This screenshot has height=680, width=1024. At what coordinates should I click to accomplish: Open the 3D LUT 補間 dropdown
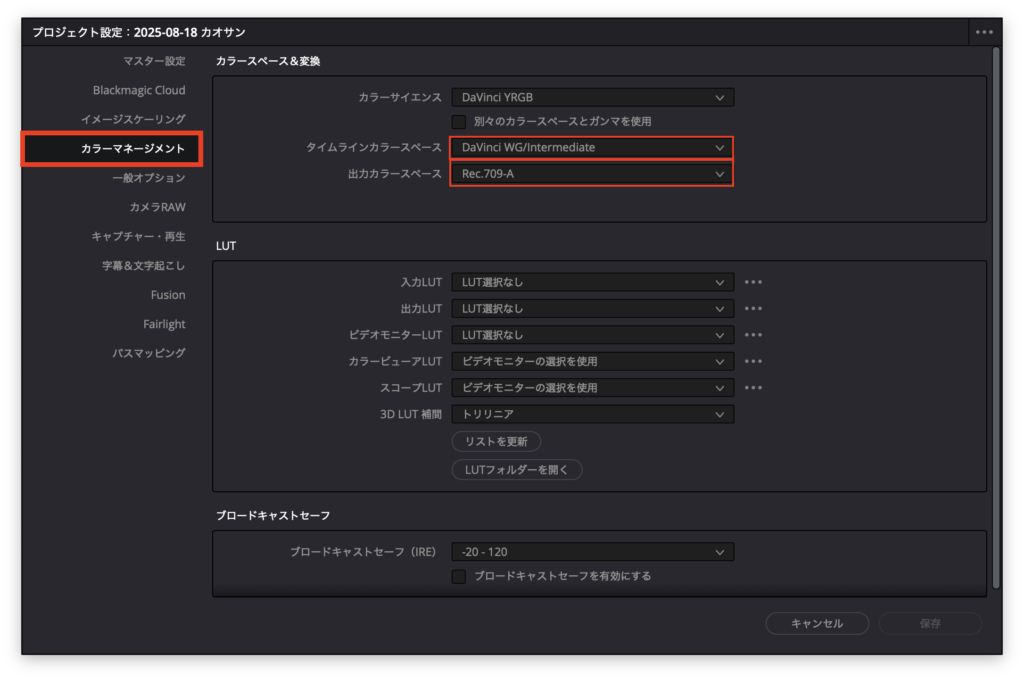pyautogui.click(x=592, y=414)
